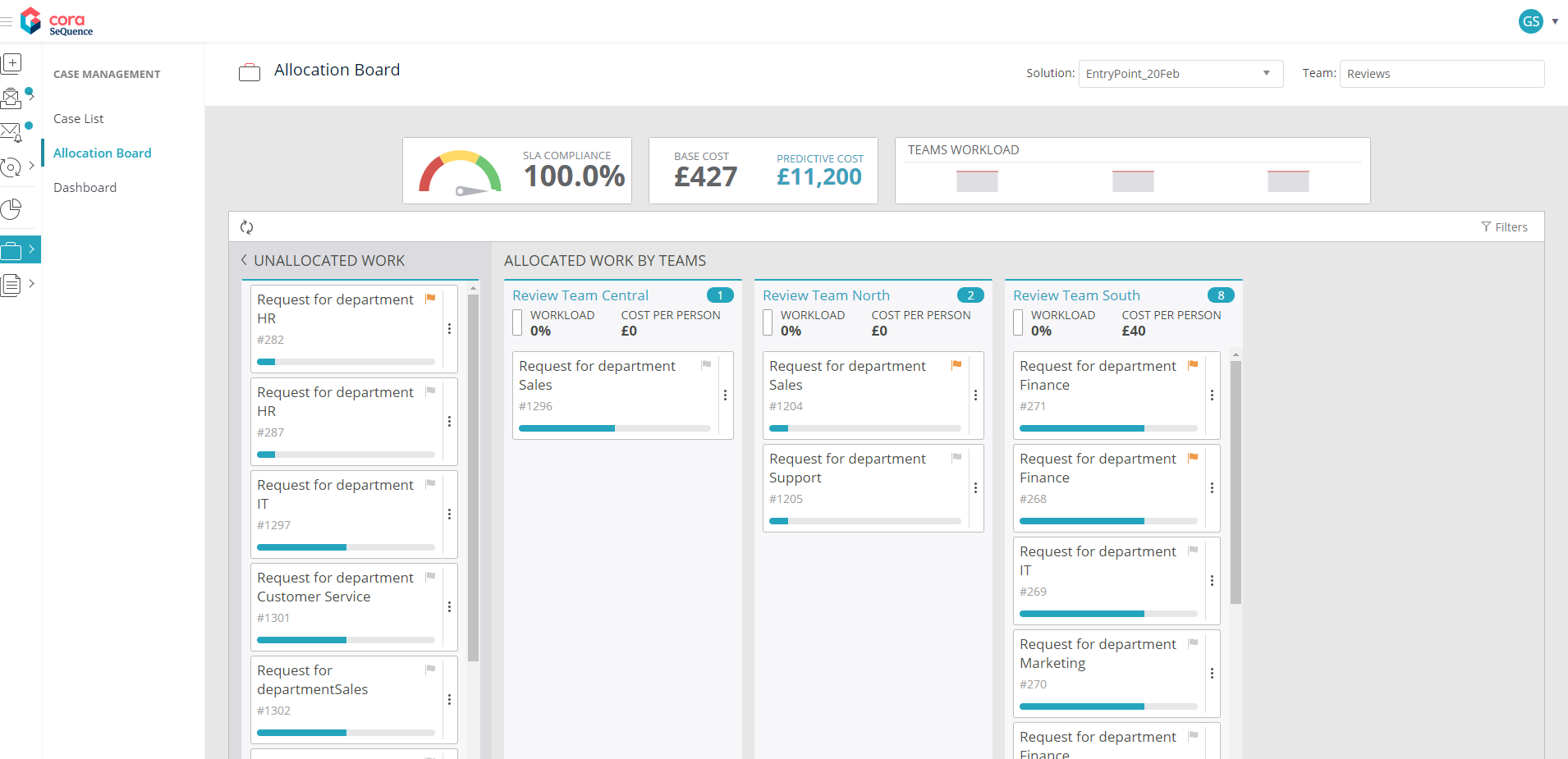The image size is (1568, 759).
Task: Open the options menu for case #268
Action: pyautogui.click(x=1212, y=487)
